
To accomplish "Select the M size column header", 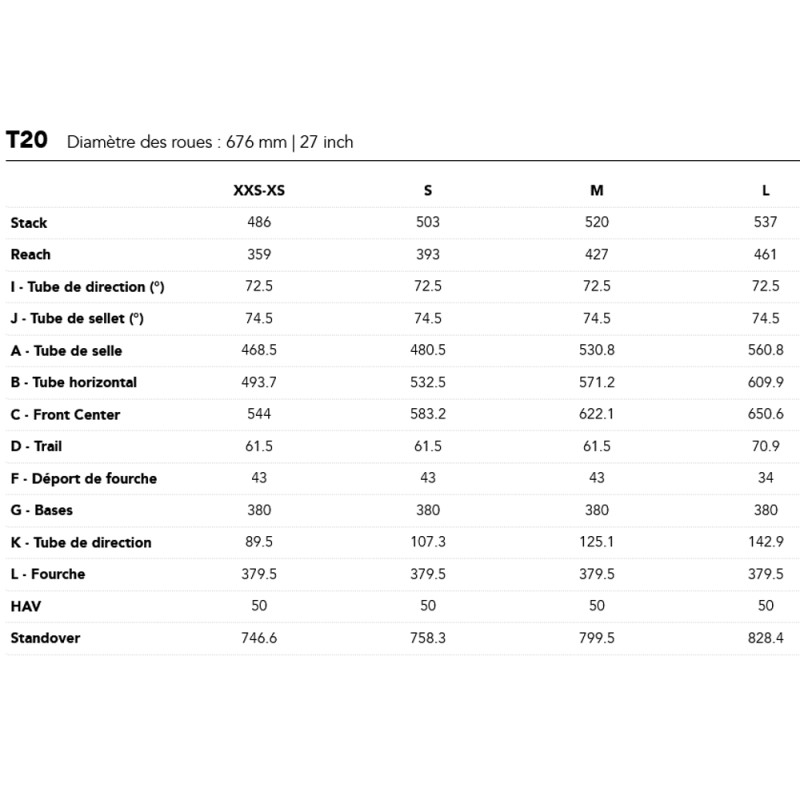I will (x=597, y=190).
